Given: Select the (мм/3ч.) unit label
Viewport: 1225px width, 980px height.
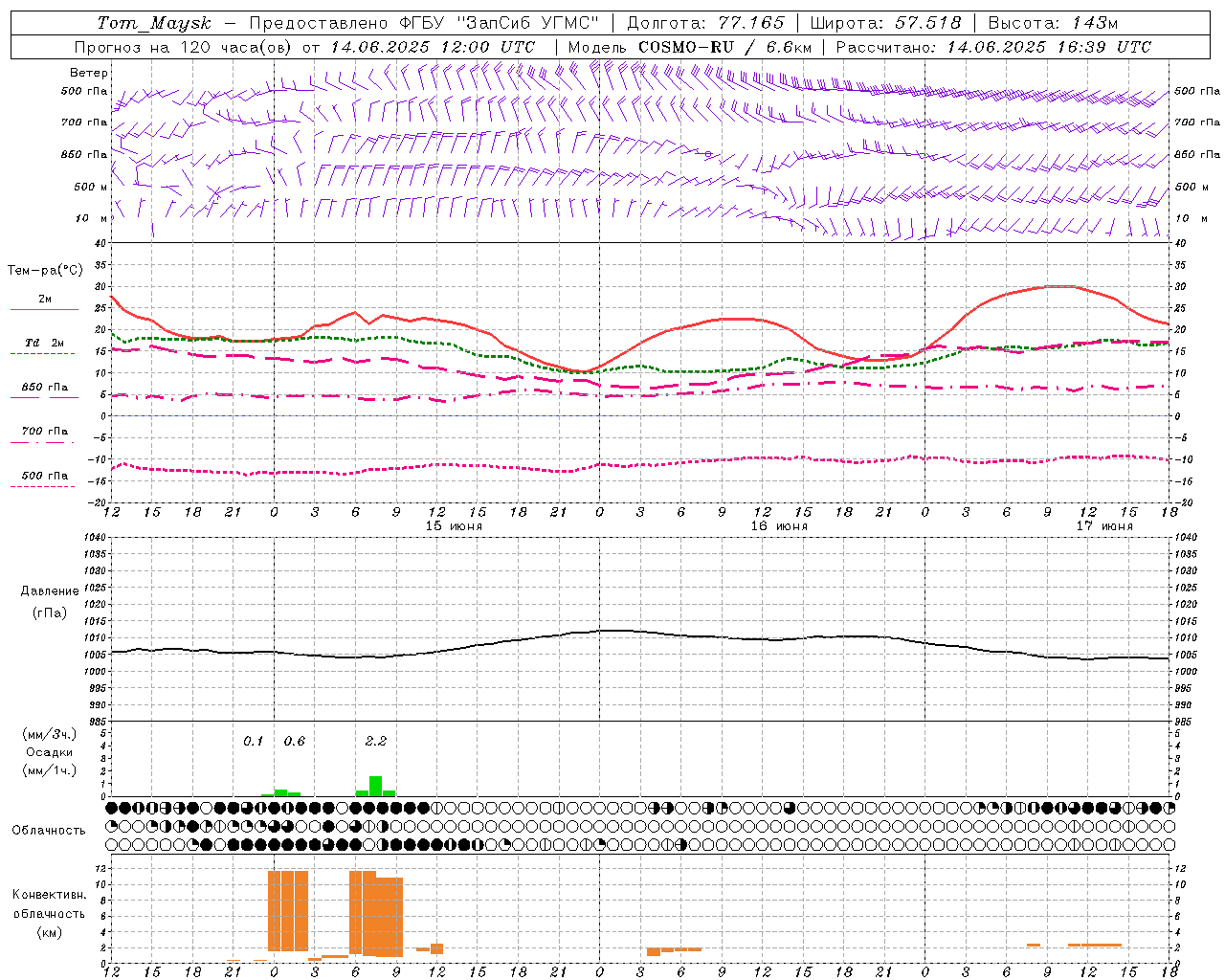Looking at the screenshot, I should [x=49, y=734].
